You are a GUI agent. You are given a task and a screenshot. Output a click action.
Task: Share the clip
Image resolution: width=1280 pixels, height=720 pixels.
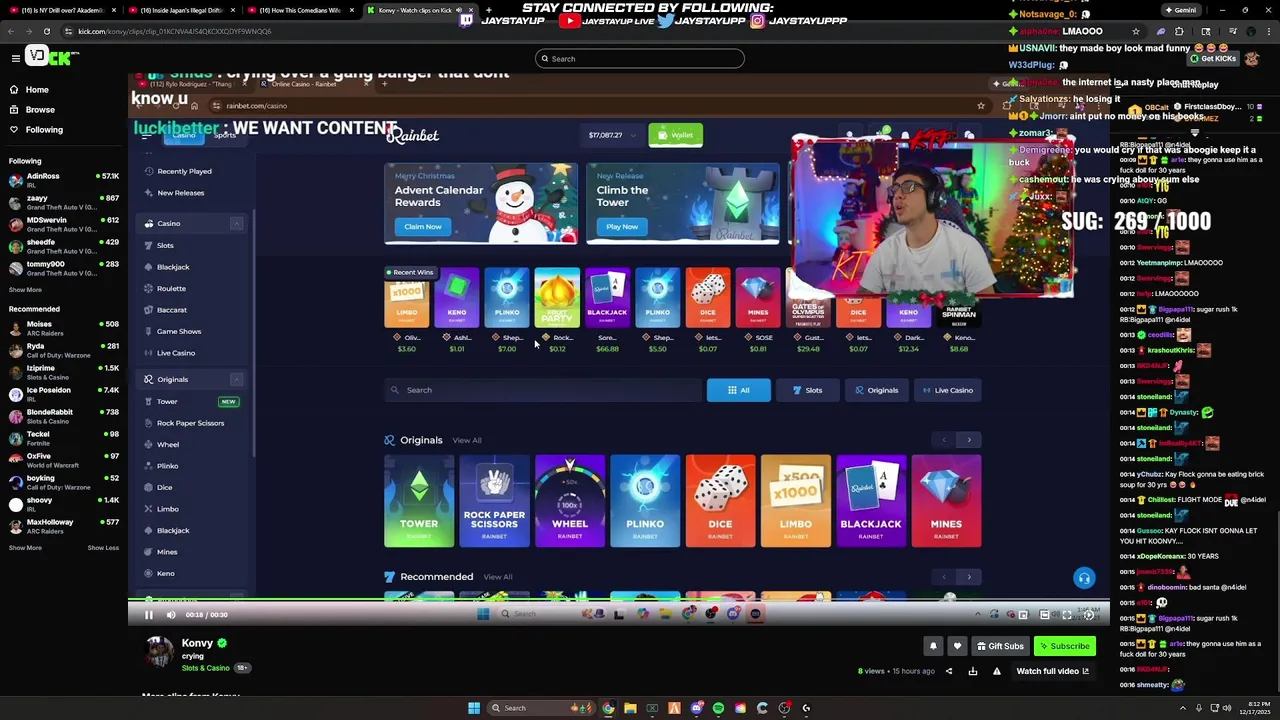949,672
